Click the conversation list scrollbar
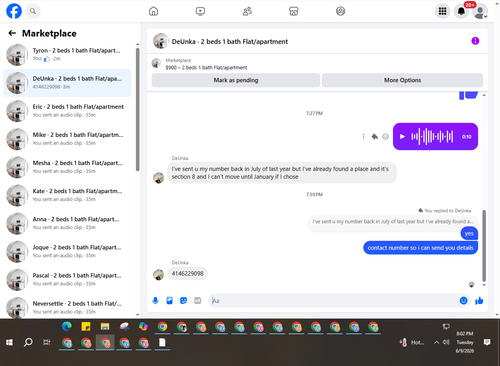The height and width of the screenshot is (366, 500). (x=137, y=110)
